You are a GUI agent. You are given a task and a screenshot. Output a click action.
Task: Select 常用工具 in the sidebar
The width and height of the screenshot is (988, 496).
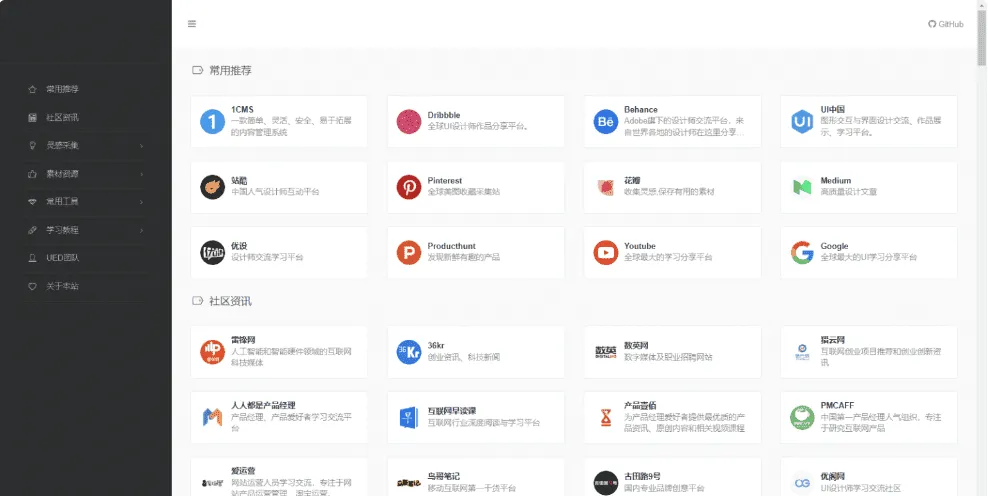click(x=62, y=202)
